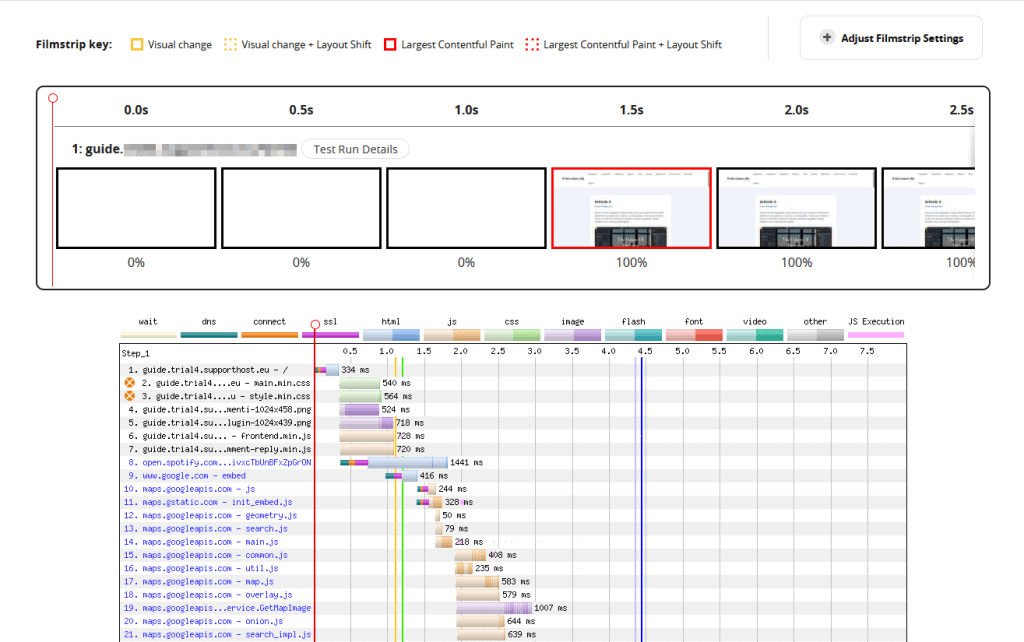Screen dimensions: 1024x642
Task: Open request 20 onion.js link
Action: pyautogui.click(x=203, y=621)
